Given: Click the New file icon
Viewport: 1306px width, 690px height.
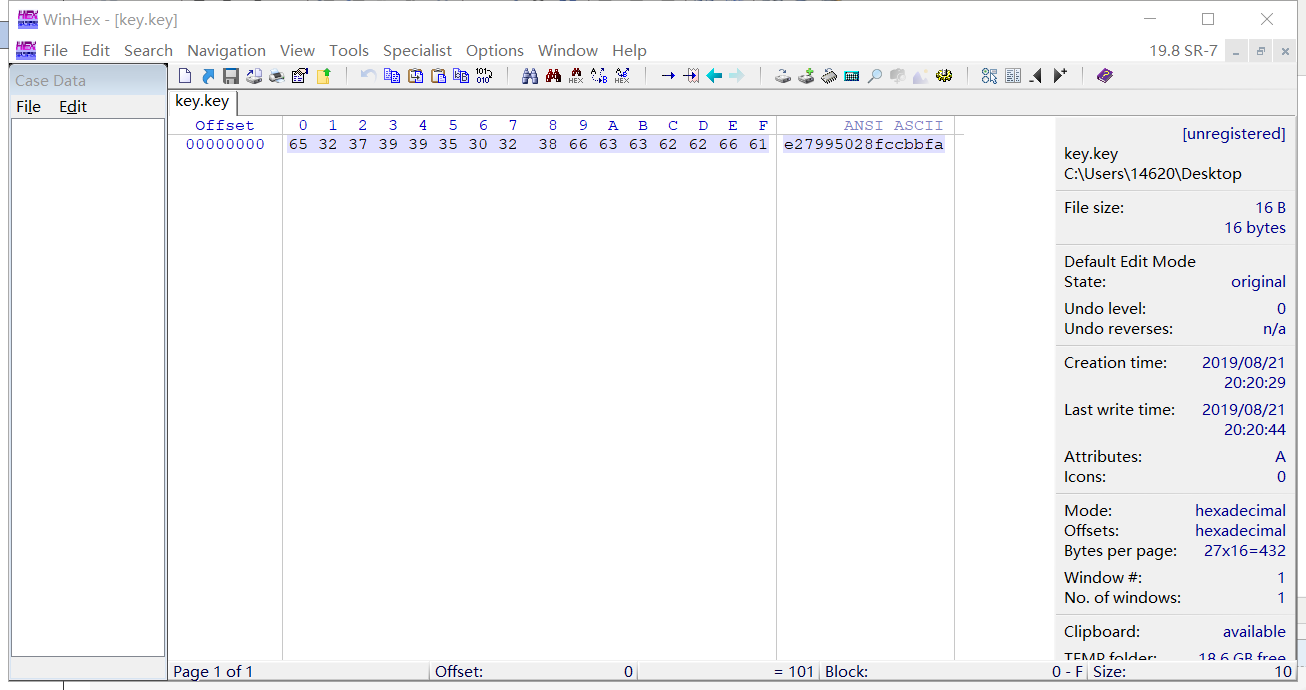Looking at the screenshot, I should point(184,76).
